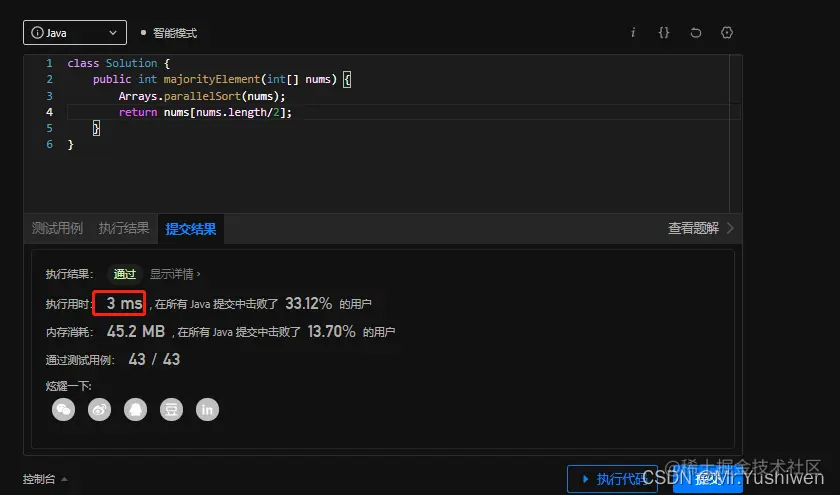Click line number 1 in editor gutter
This screenshot has height=495, width=840.
pos(49,63)
